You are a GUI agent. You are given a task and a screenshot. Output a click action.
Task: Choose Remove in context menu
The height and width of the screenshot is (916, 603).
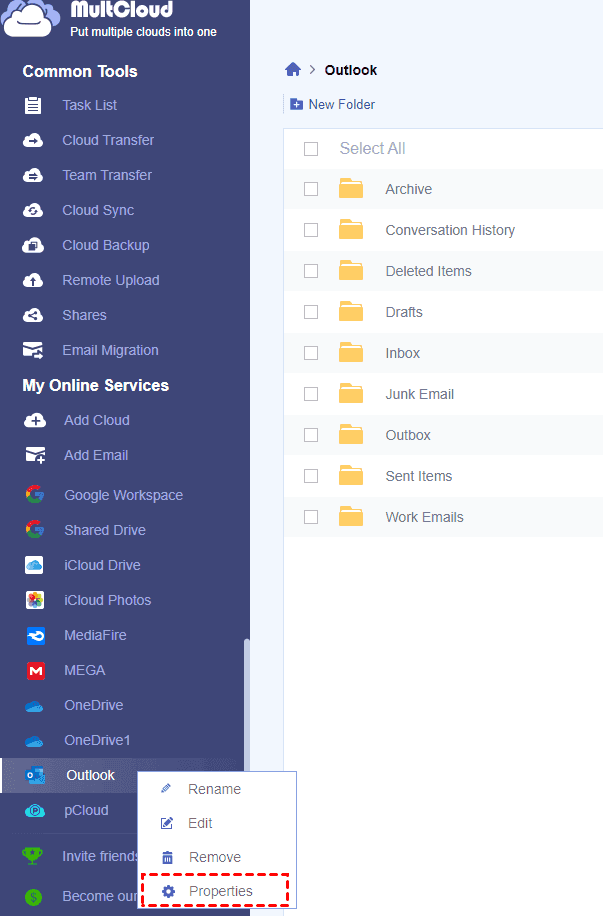(x=217, y=857)
